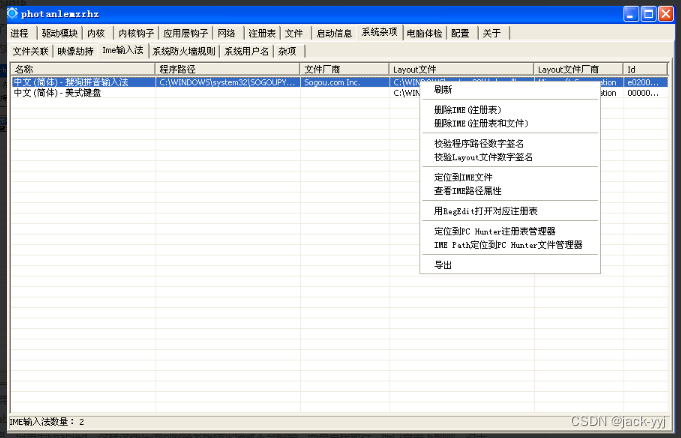Click the 00000 Id cell
681x438 pixels.
click(x=646, y=93)
